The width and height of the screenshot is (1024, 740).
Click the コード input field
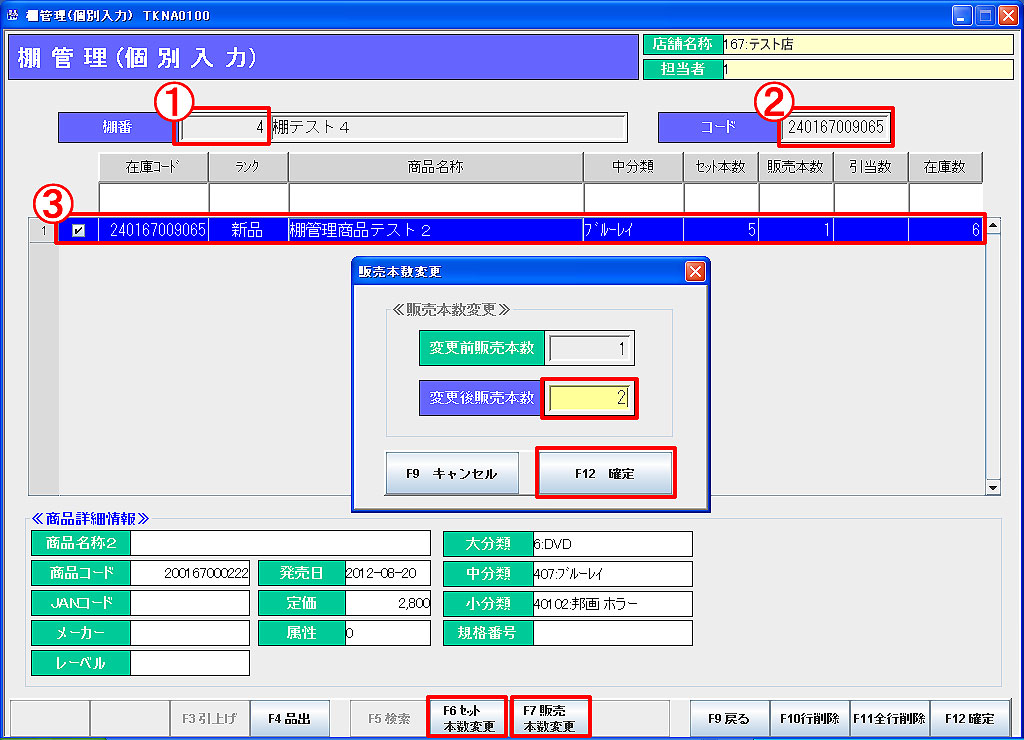point(836,127)
